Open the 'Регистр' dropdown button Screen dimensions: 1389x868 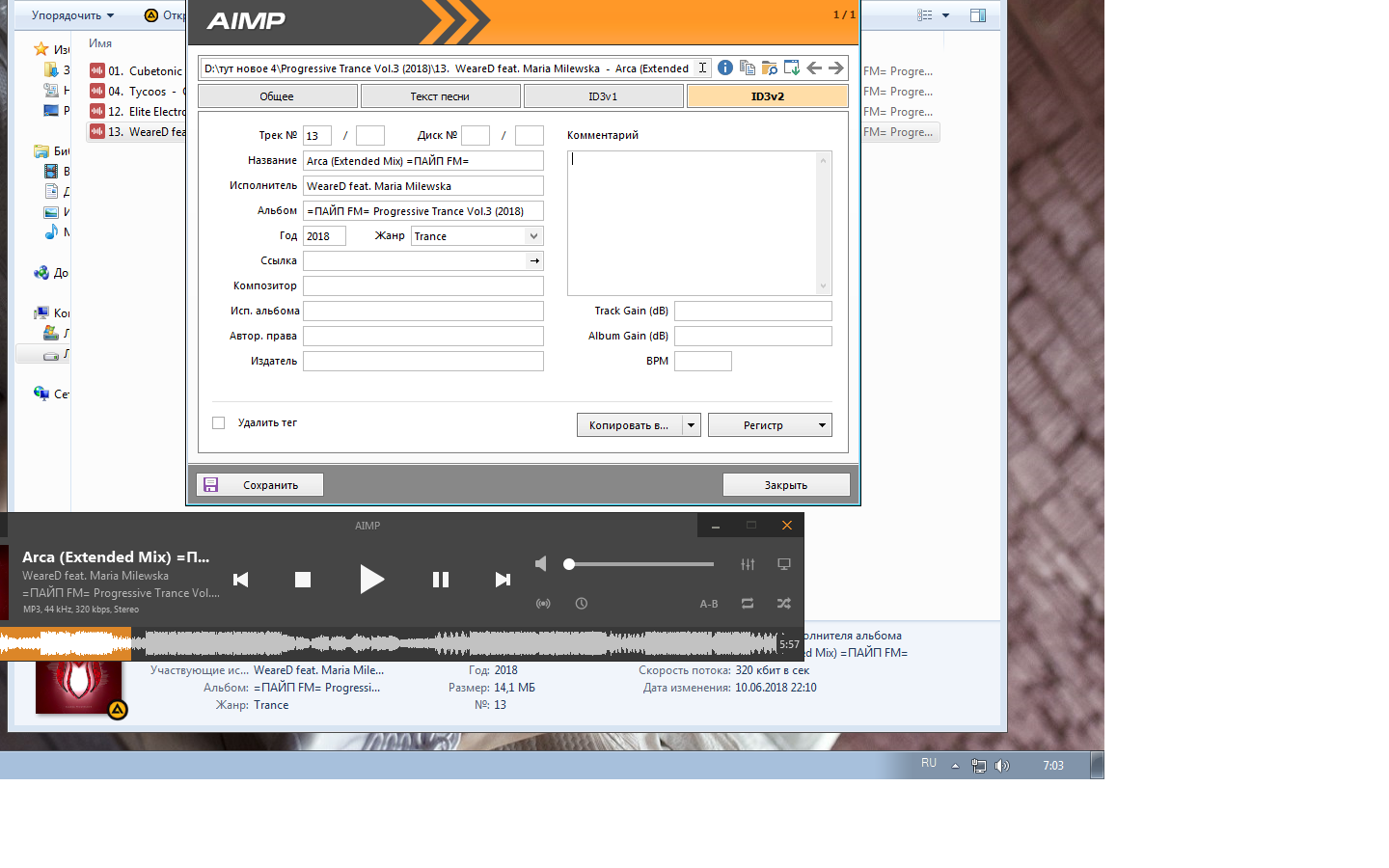(770, 425)
